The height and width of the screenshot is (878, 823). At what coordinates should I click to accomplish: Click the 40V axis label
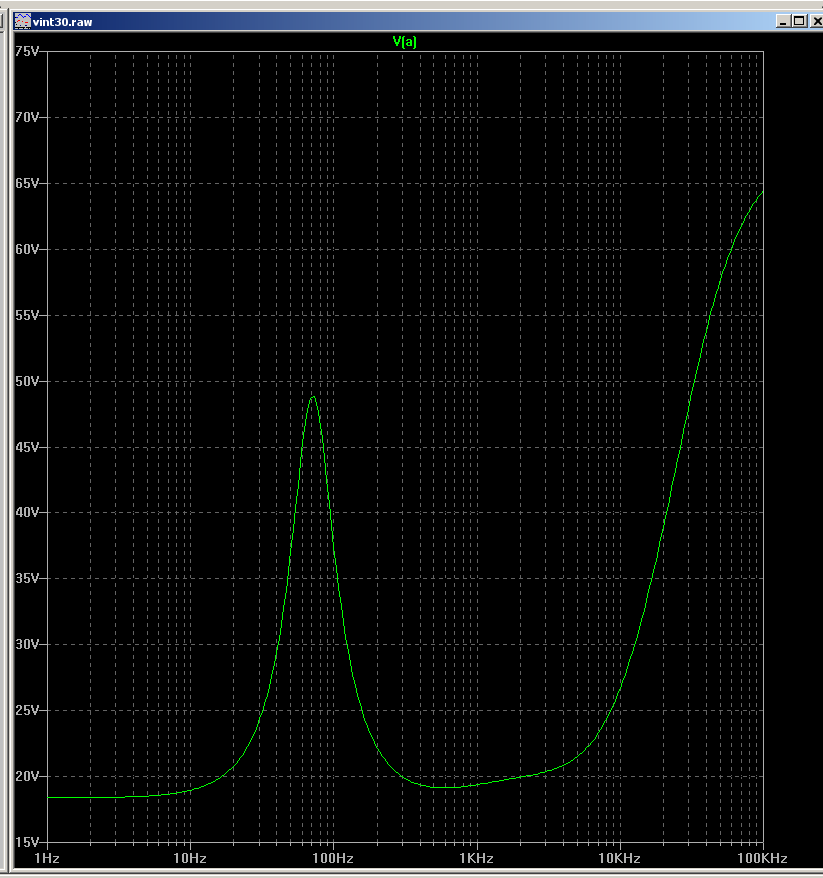(x=27, y=512)
